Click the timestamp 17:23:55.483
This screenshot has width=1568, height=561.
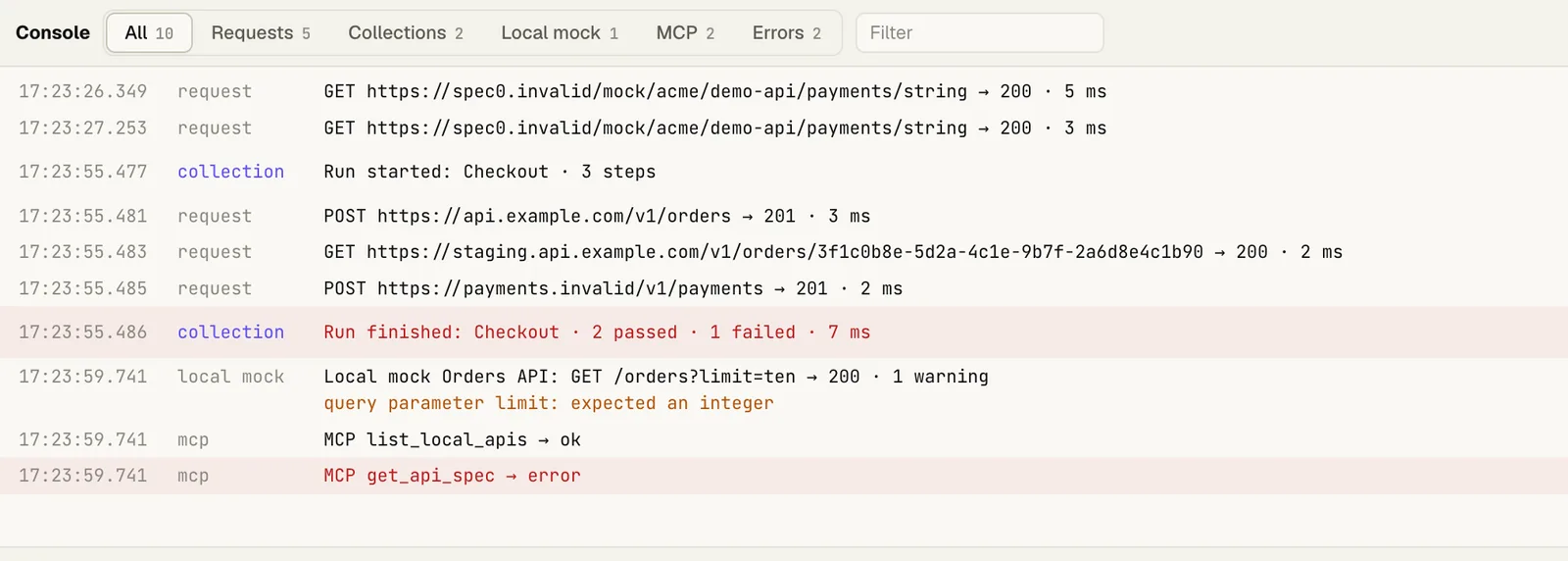tap(83, 252)
